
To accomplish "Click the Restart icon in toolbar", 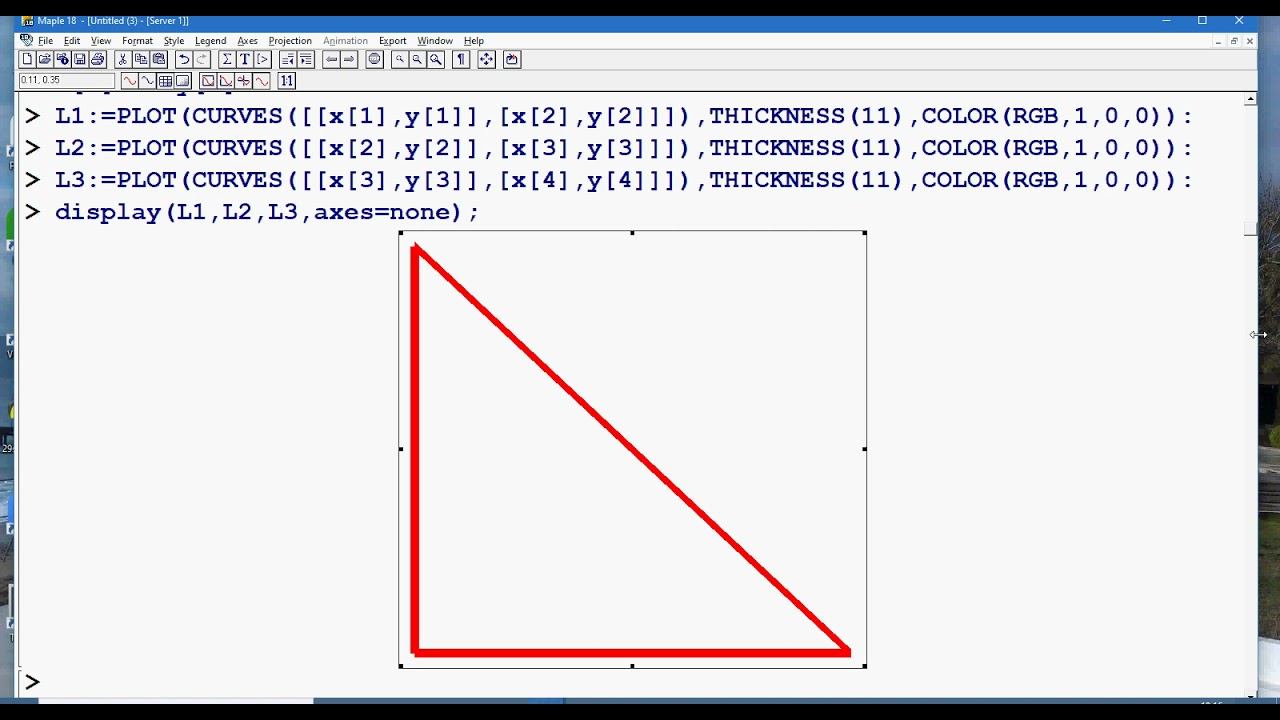I will tap(512, 59).
